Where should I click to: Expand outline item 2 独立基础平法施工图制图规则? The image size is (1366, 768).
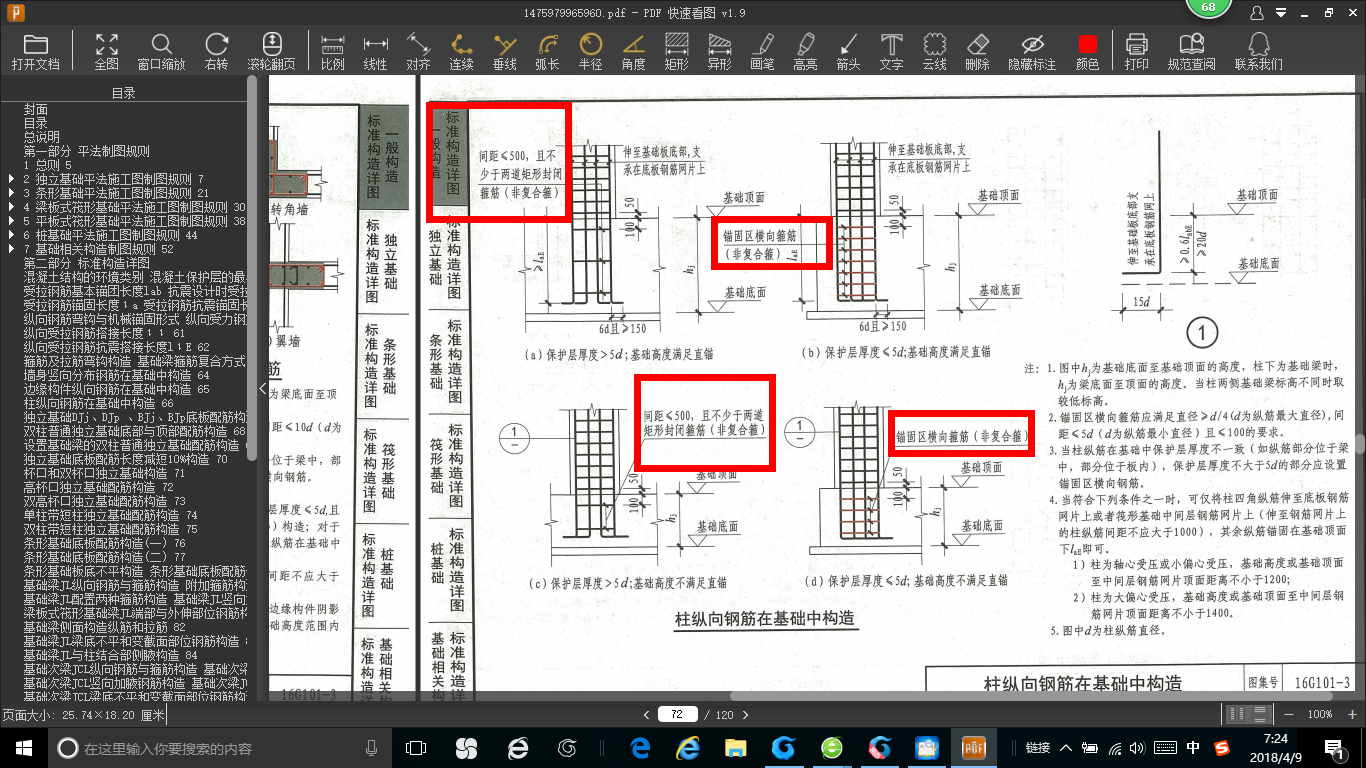tap(11, 179)
